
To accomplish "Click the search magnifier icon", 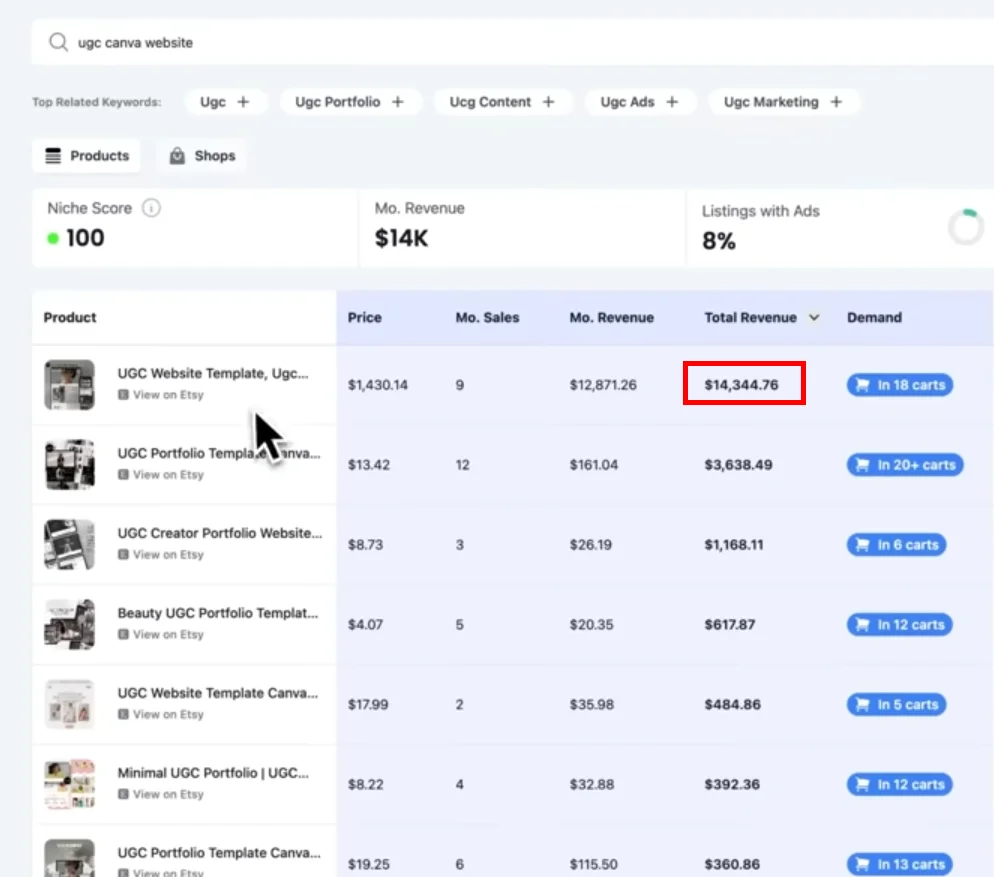I will point(59,43).
